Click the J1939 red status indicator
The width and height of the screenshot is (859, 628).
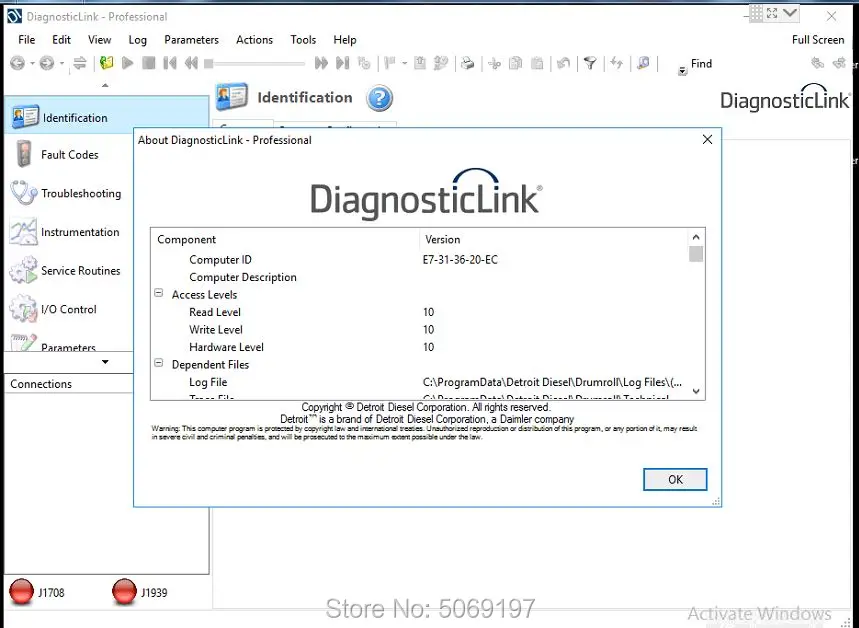pyautogui.click(x=124, y=592)
